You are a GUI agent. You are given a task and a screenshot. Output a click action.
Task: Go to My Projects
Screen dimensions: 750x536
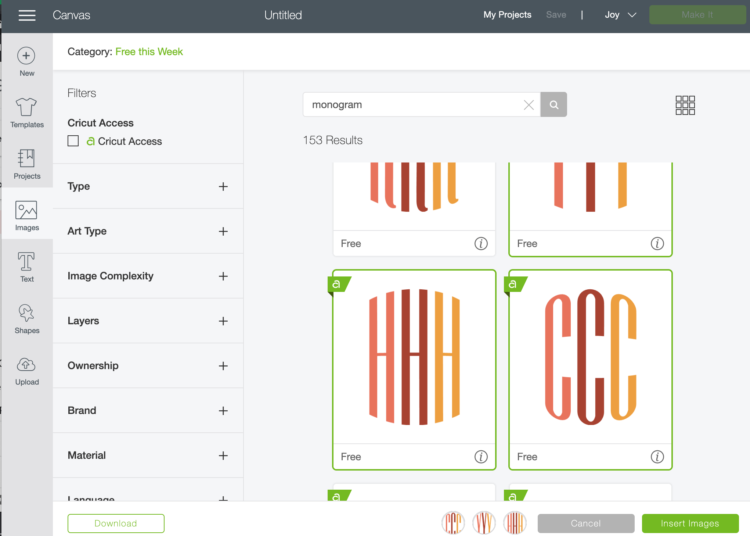[507, 15]
